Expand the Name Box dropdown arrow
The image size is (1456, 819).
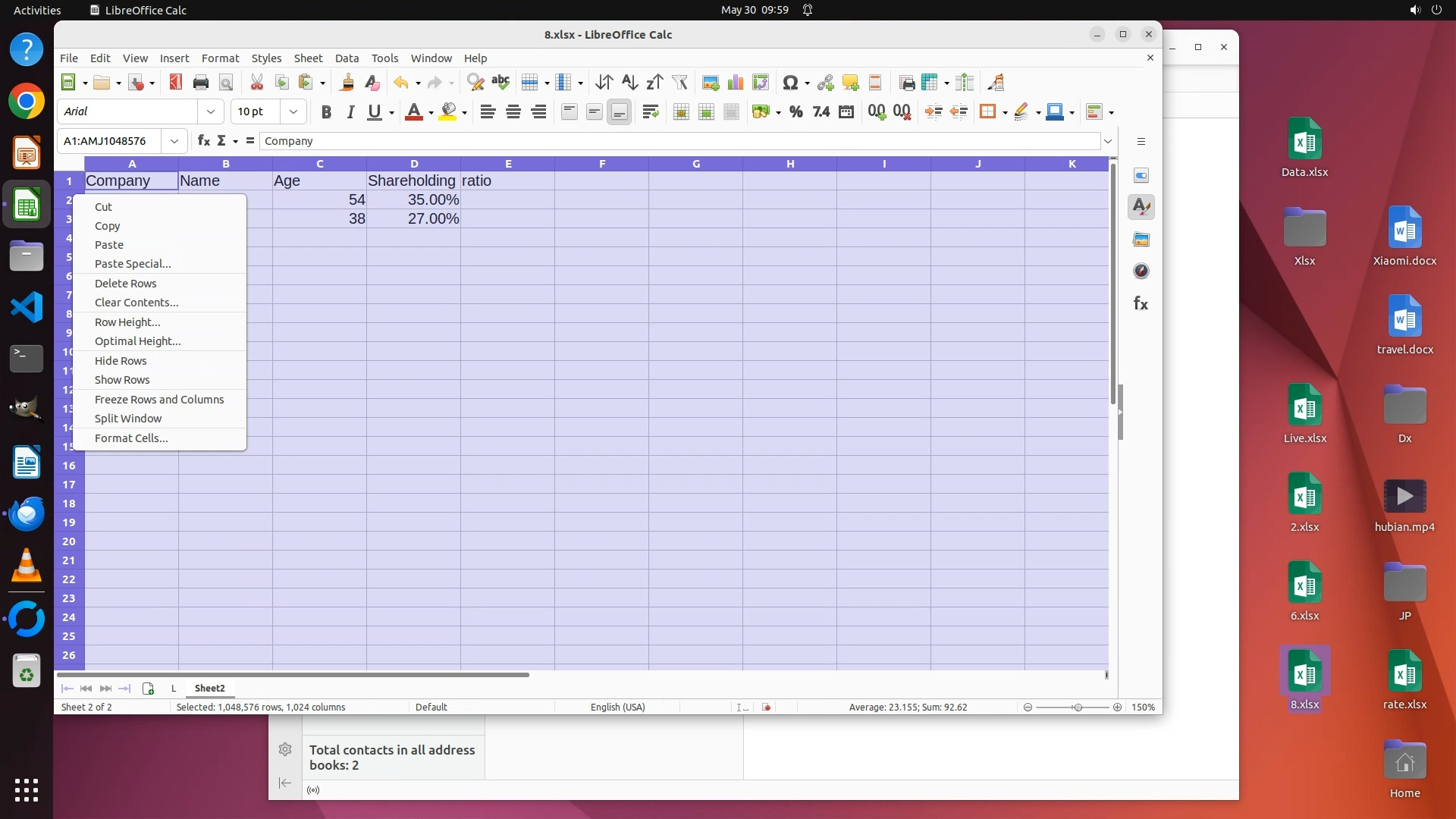[174, 141]
